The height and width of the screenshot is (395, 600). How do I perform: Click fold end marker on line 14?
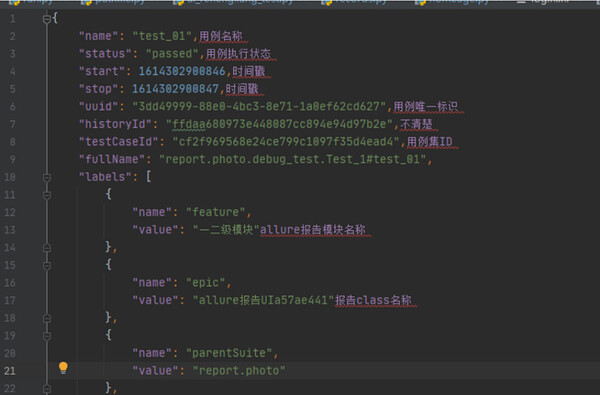pos(47,248)
